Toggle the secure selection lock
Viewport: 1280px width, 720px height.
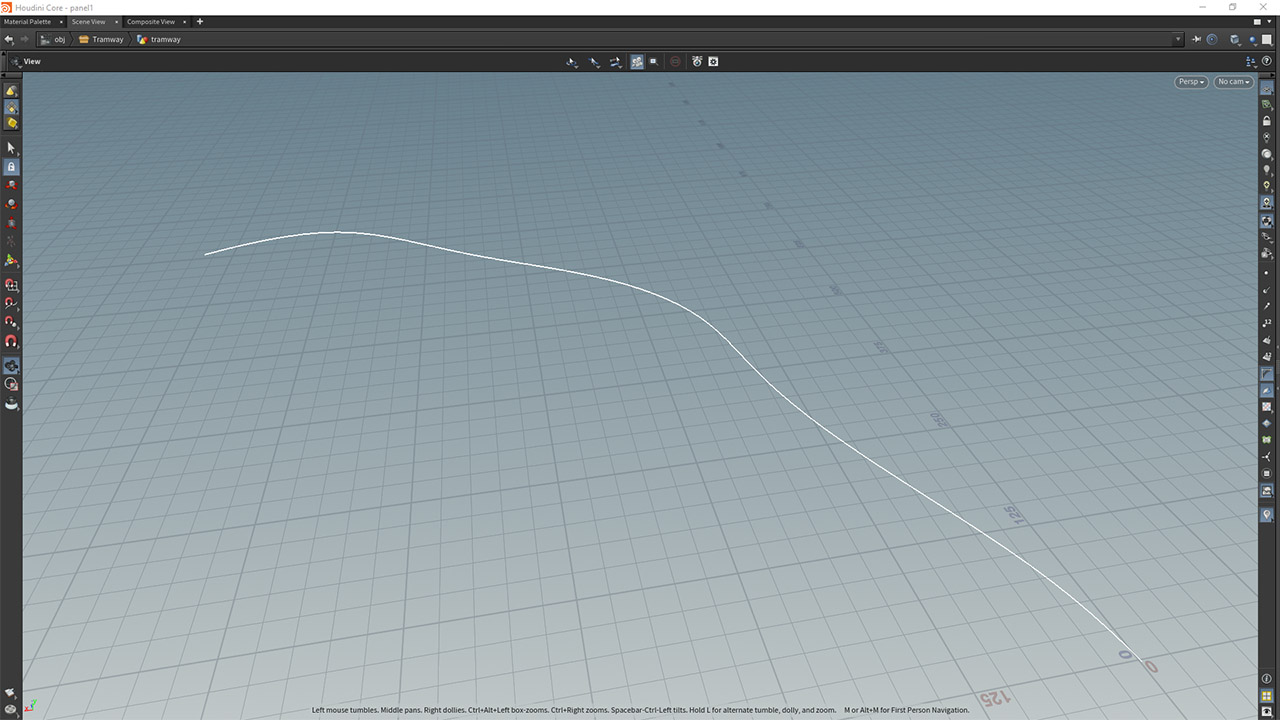tap(11, 167)
